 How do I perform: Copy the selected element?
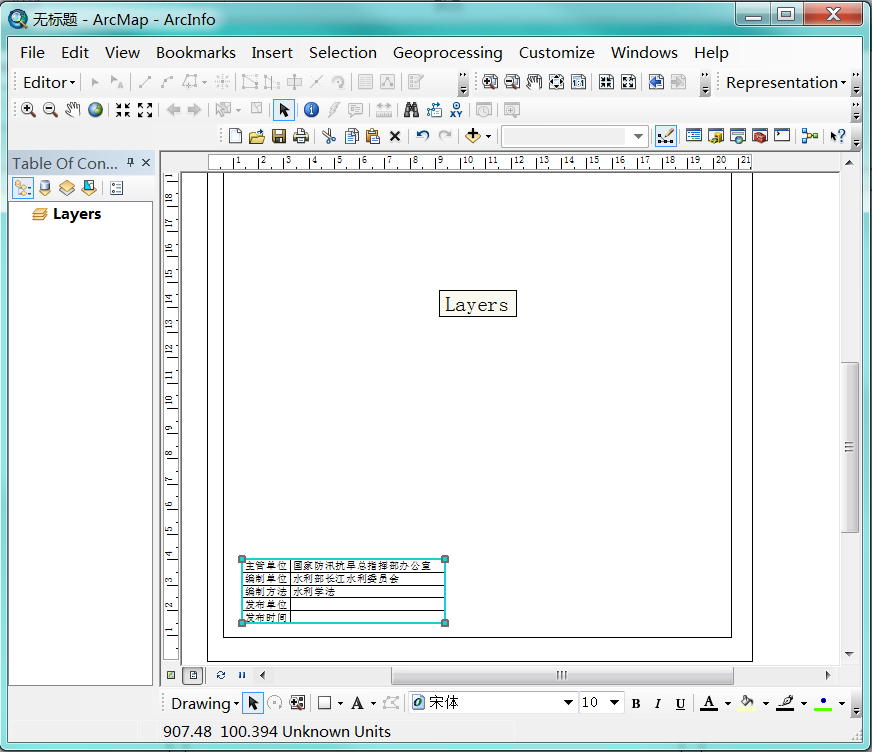tap(351, 136)
